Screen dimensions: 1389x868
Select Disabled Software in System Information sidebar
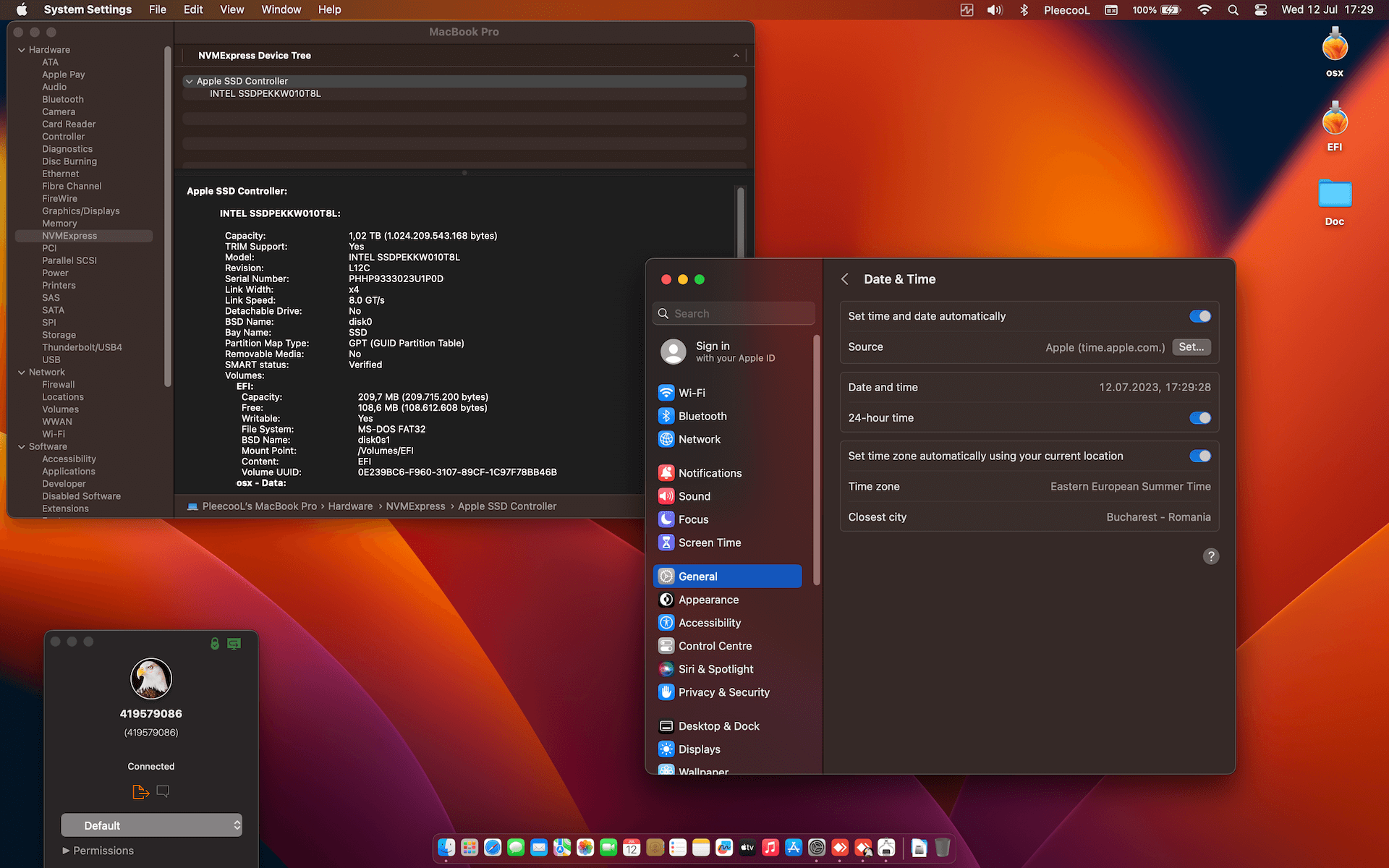(x=81, y=496)
